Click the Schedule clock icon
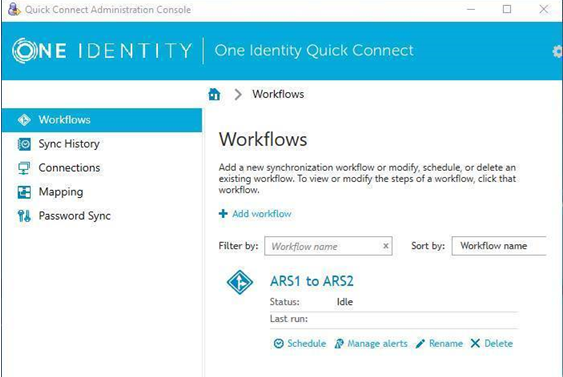The width and height of the screenshot is (563, 377). (279, 344)
